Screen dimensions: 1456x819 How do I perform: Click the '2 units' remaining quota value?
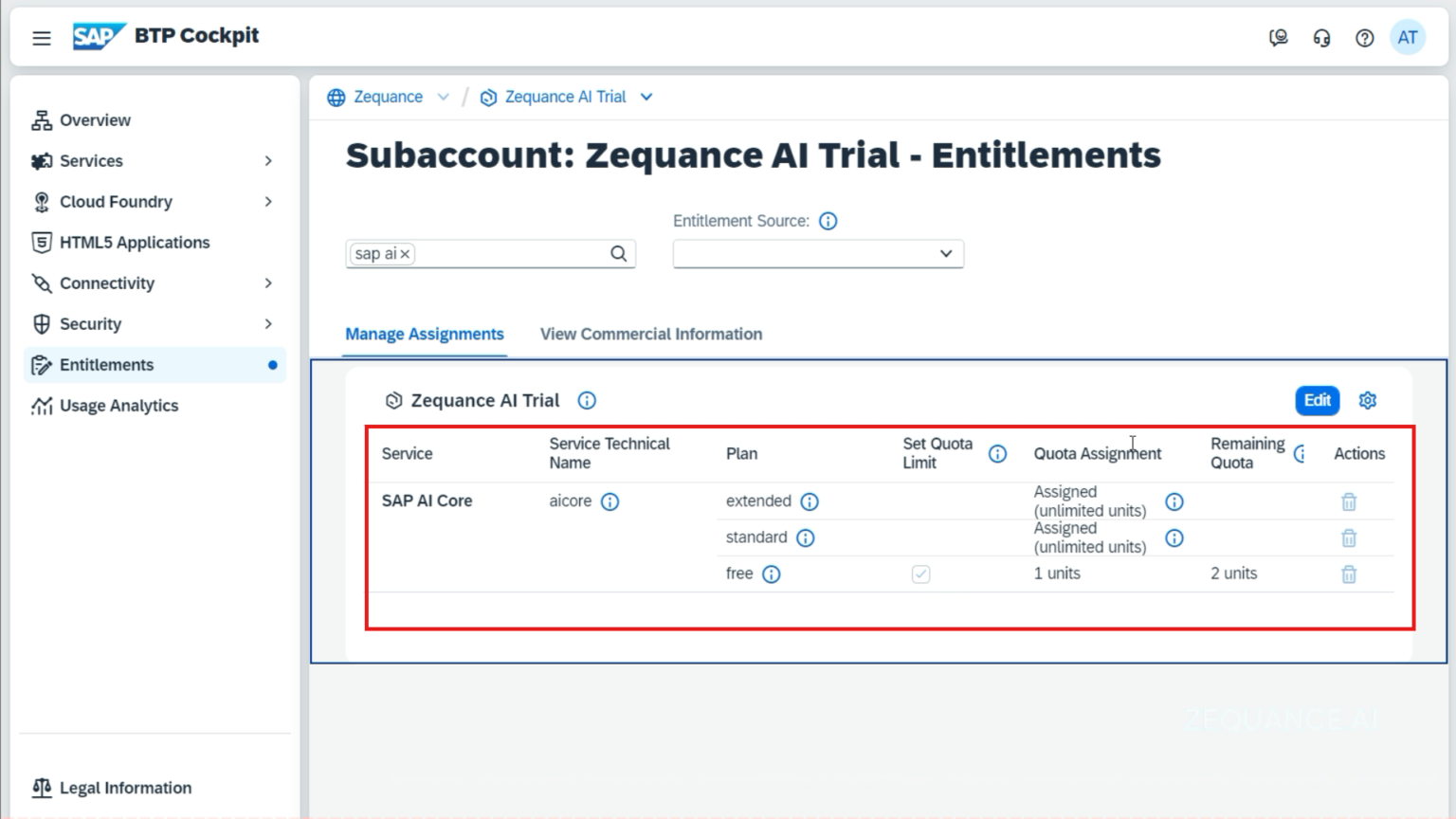tap(1233, 573)
